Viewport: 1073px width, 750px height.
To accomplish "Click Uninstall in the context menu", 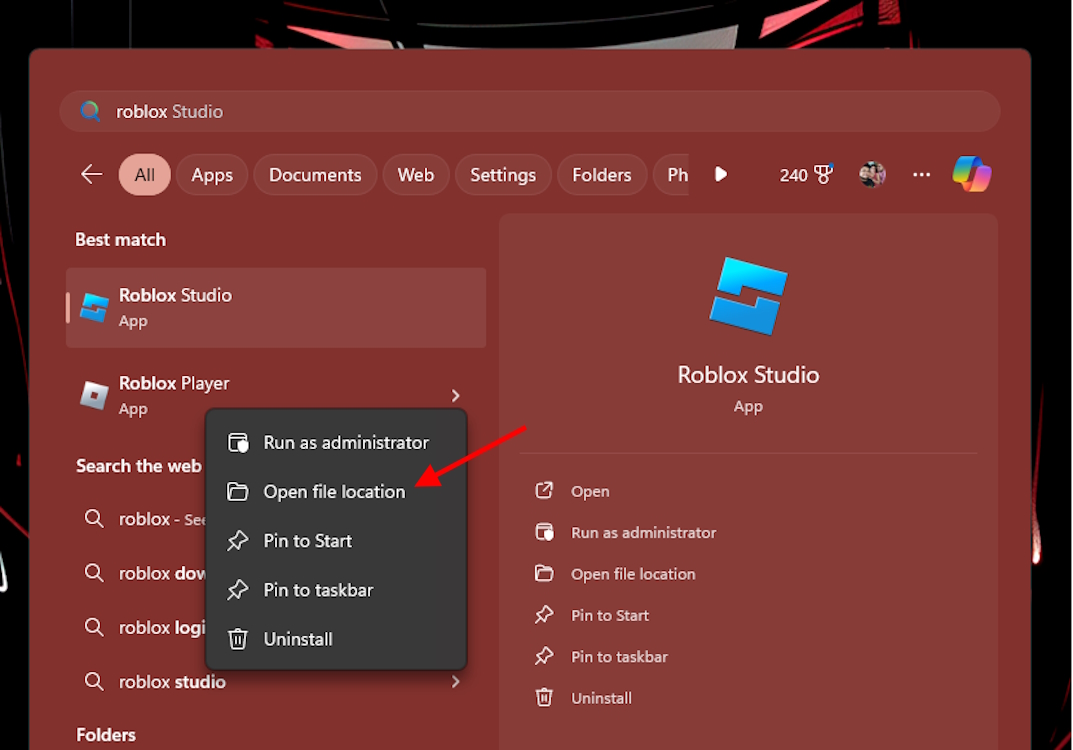I will (298, 639).
